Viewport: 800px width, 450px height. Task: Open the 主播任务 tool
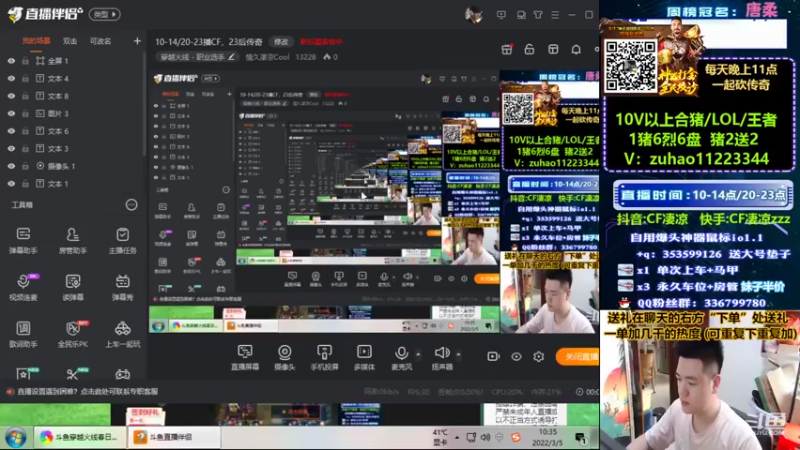[122, 240]
